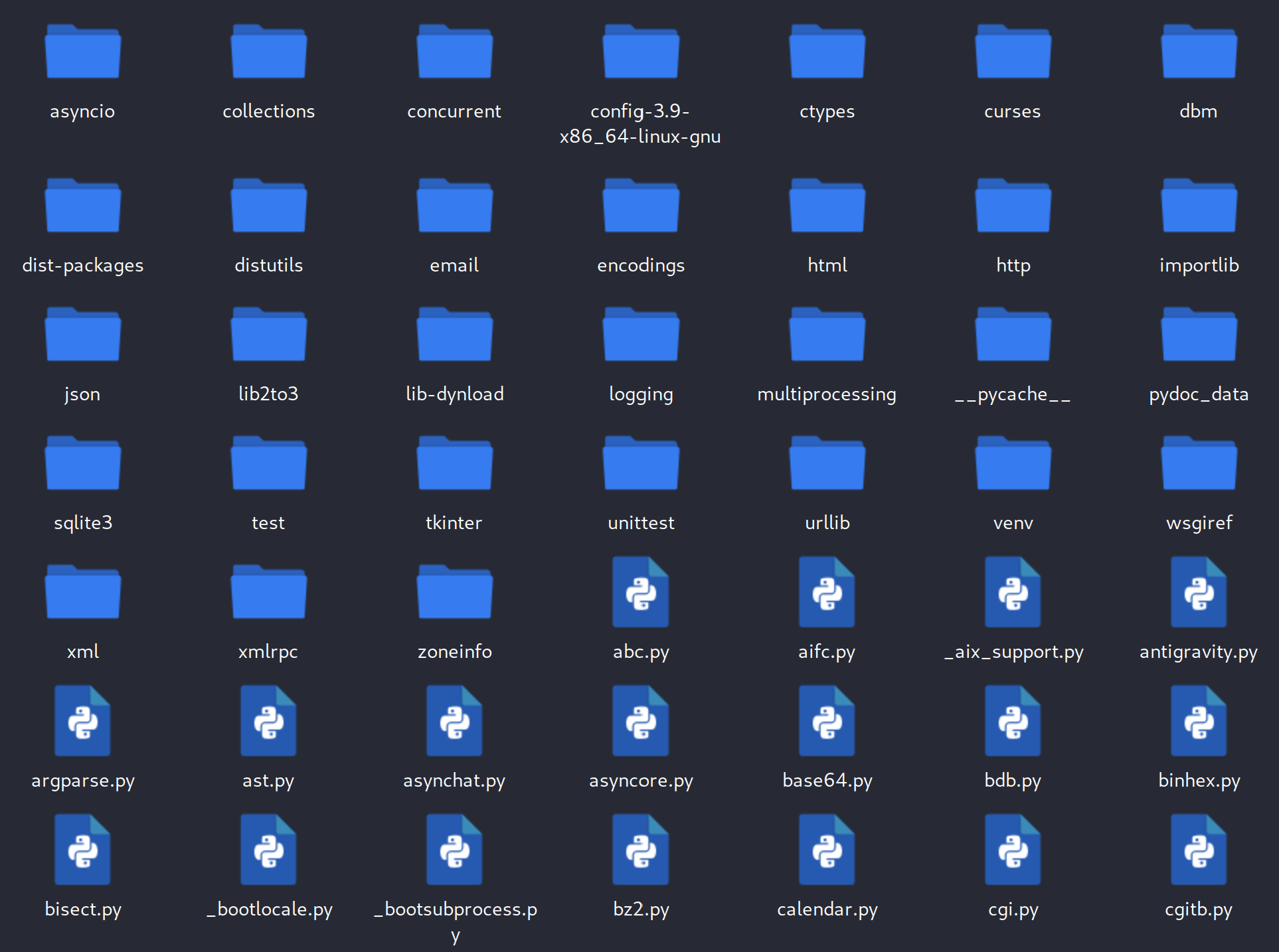
Task: Click the abc.py file icon
Action: (x=641, y=593)
